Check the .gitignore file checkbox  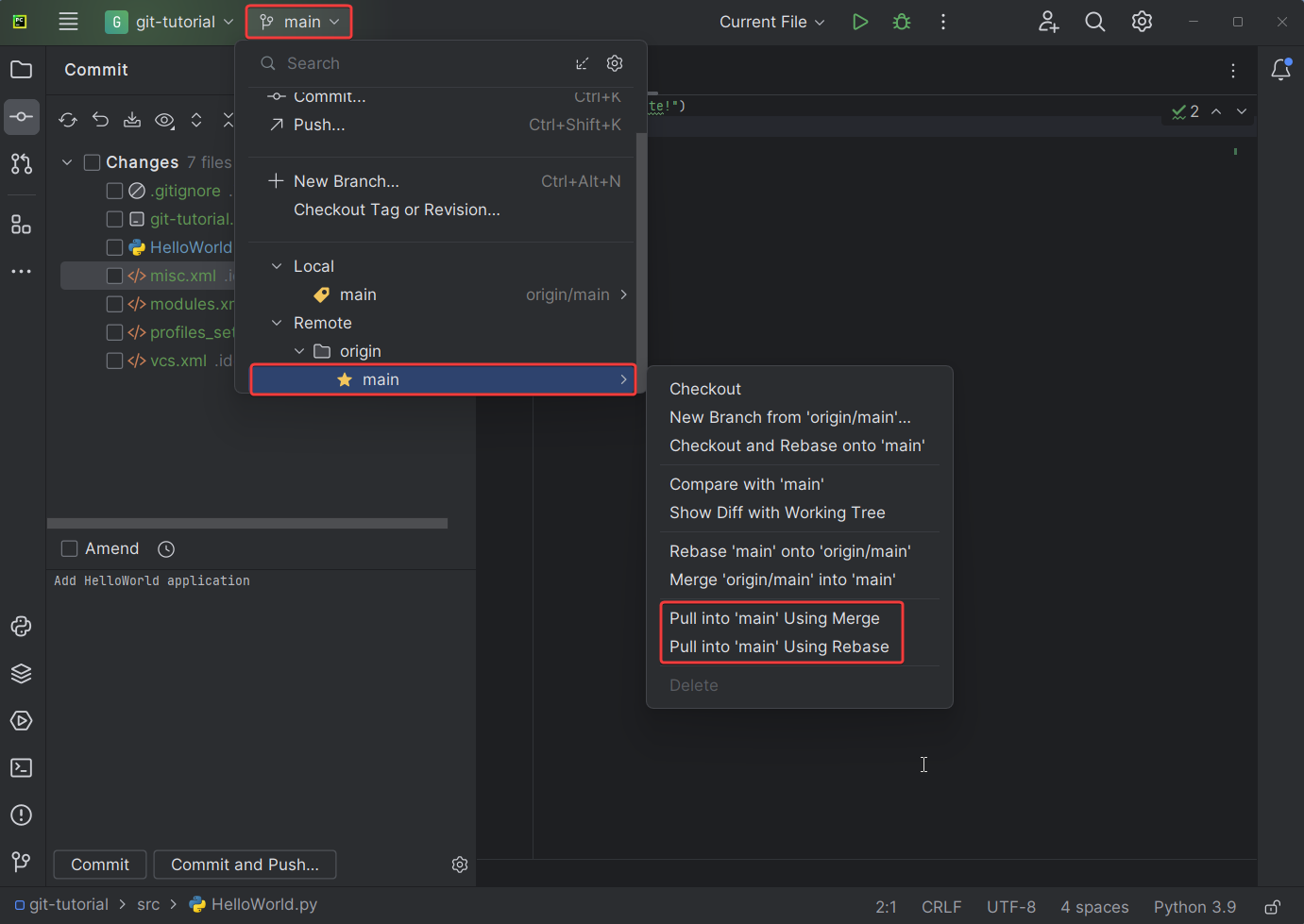[x=114, y=191]
